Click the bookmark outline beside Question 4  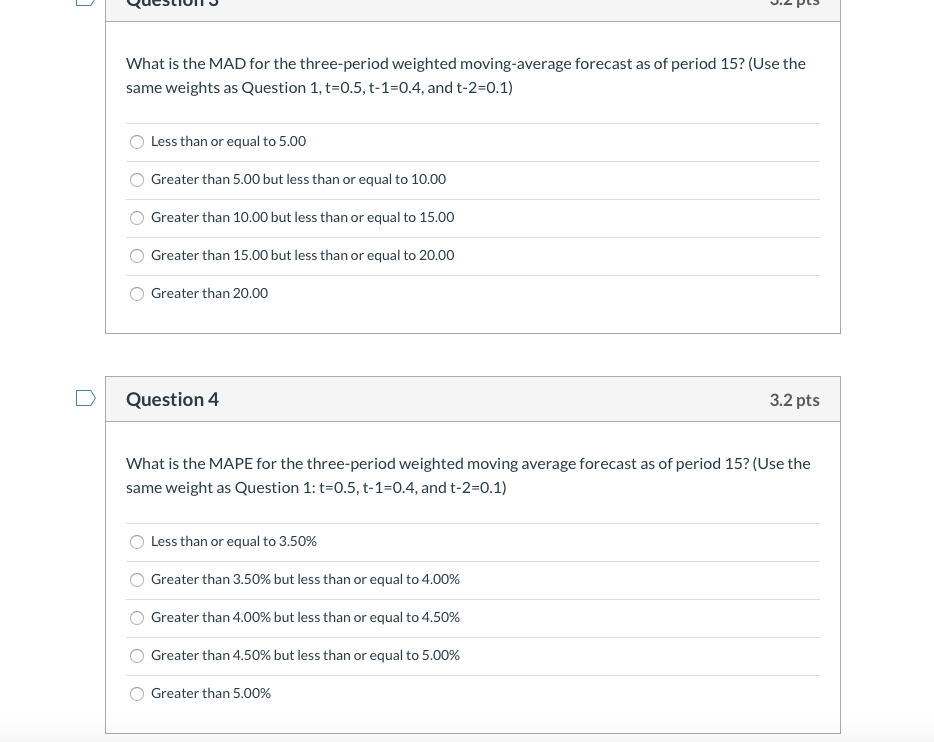[85, 397]
